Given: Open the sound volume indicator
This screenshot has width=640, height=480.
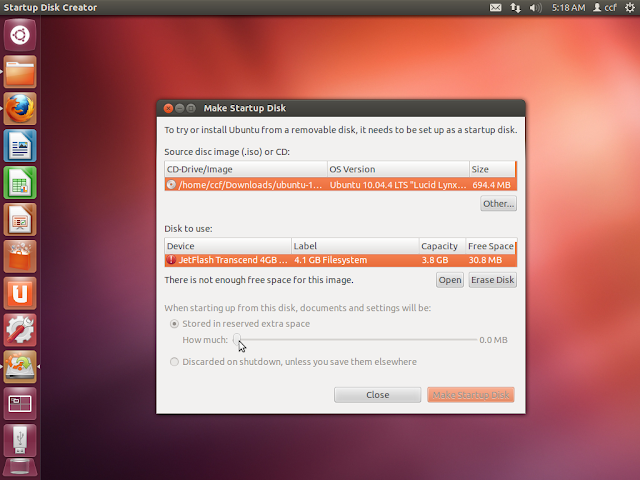Looking at the screenshot, I should [535, 8].
